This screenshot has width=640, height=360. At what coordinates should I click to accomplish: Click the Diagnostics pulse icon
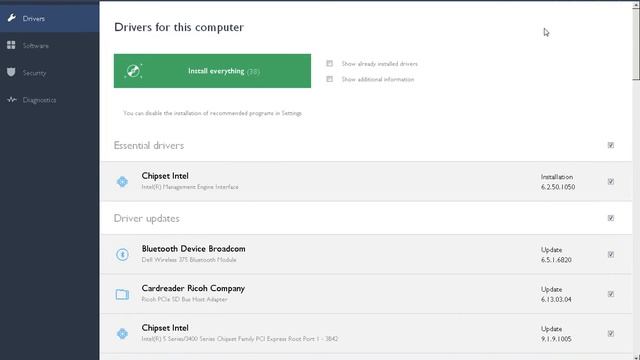pyautogui.click(x=11, y=100)
